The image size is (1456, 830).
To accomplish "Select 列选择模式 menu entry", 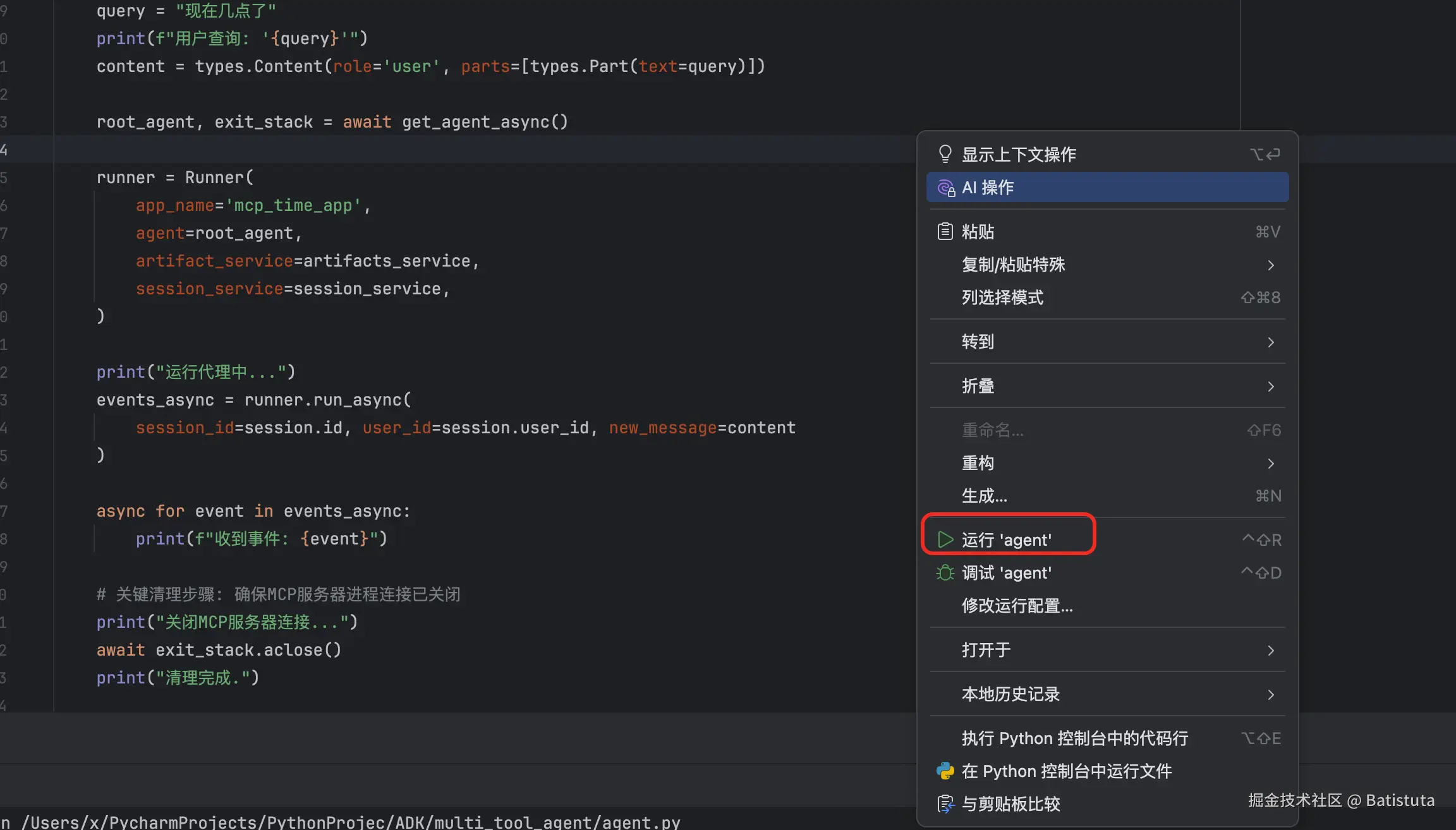I will click(1002, 298).
